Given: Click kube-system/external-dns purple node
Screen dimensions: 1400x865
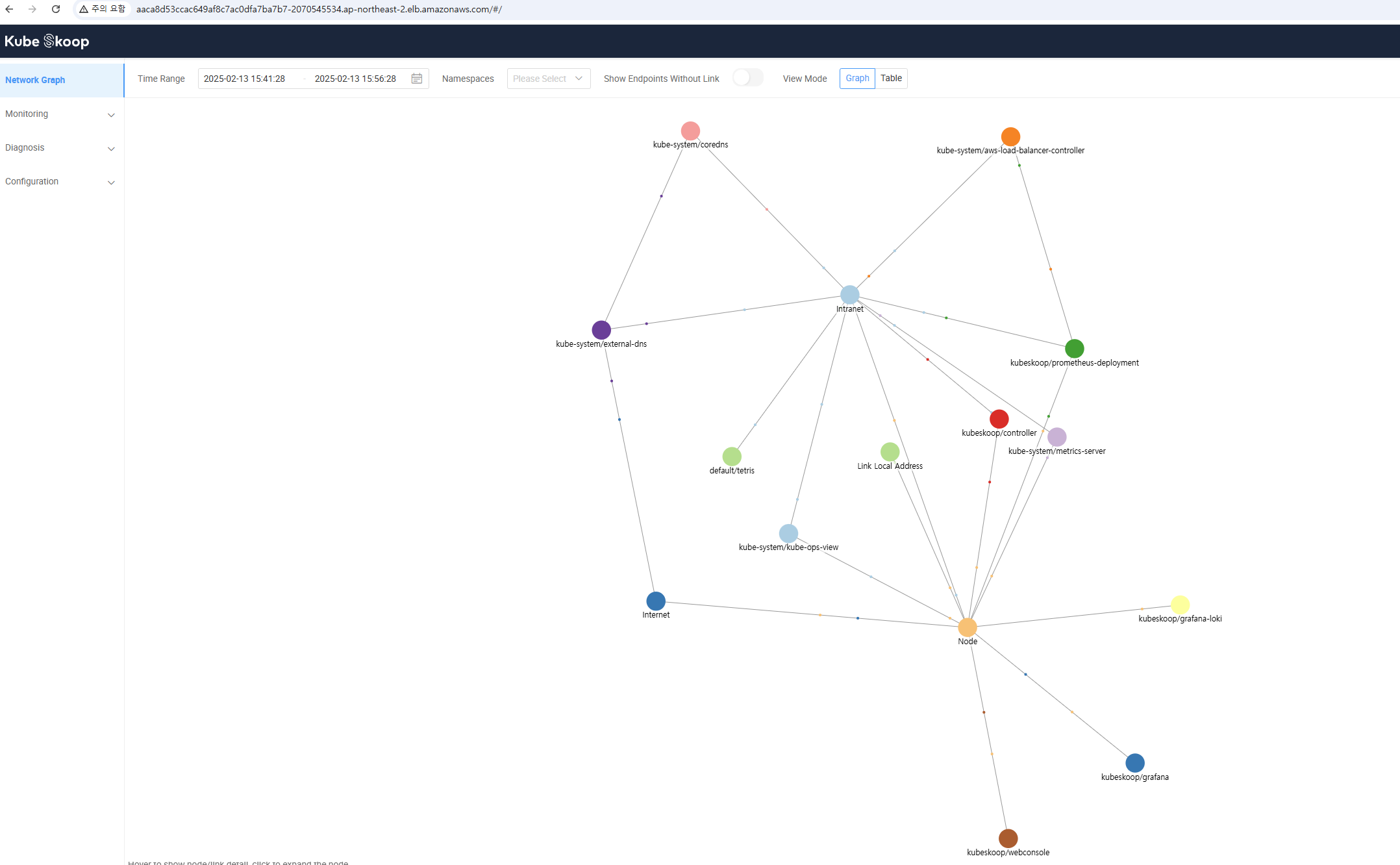Looking at the screenshot, I should coord(601,330).
